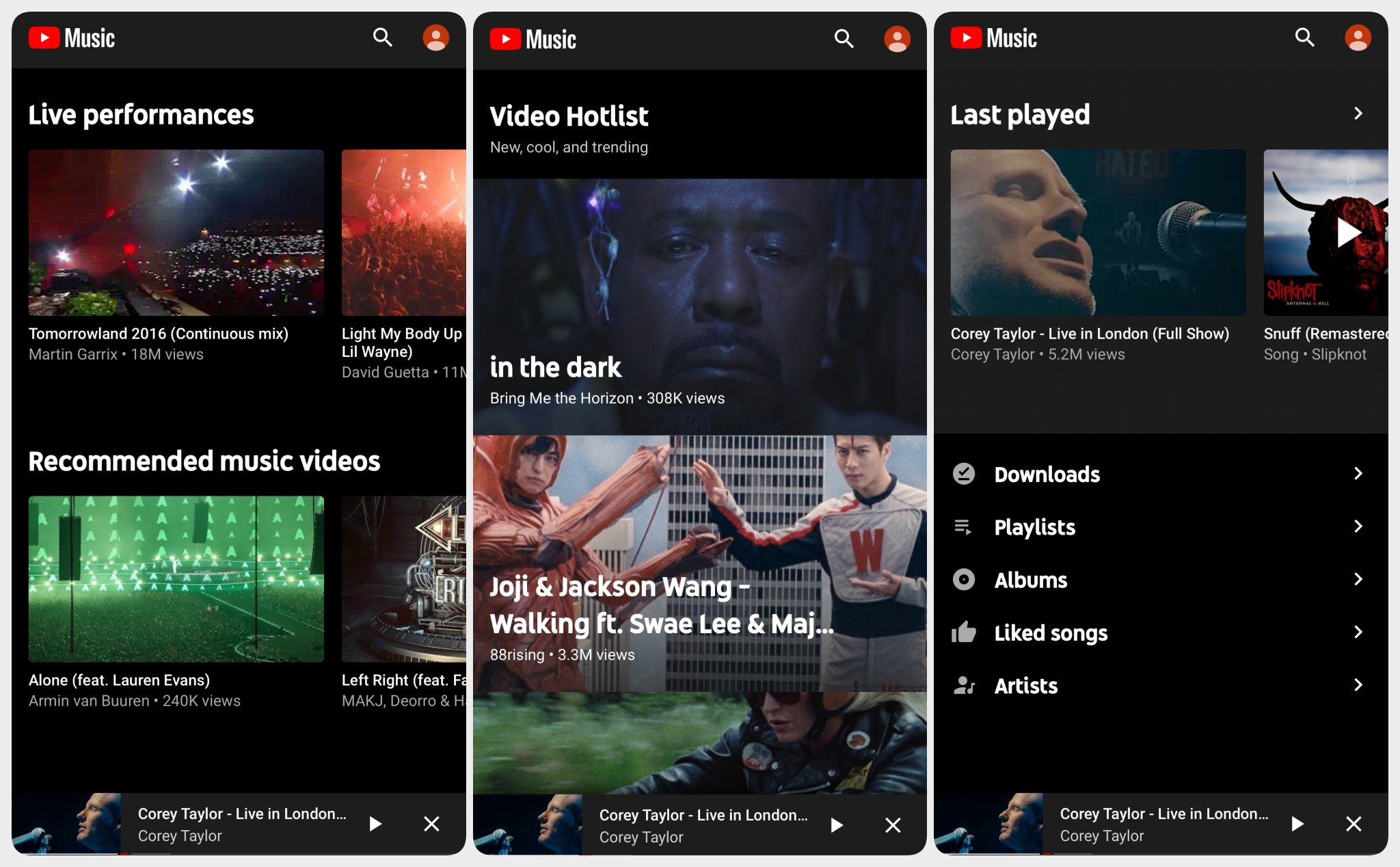
Task: Click 'Martin Garrix • 18M views' text
Action: 116,354
